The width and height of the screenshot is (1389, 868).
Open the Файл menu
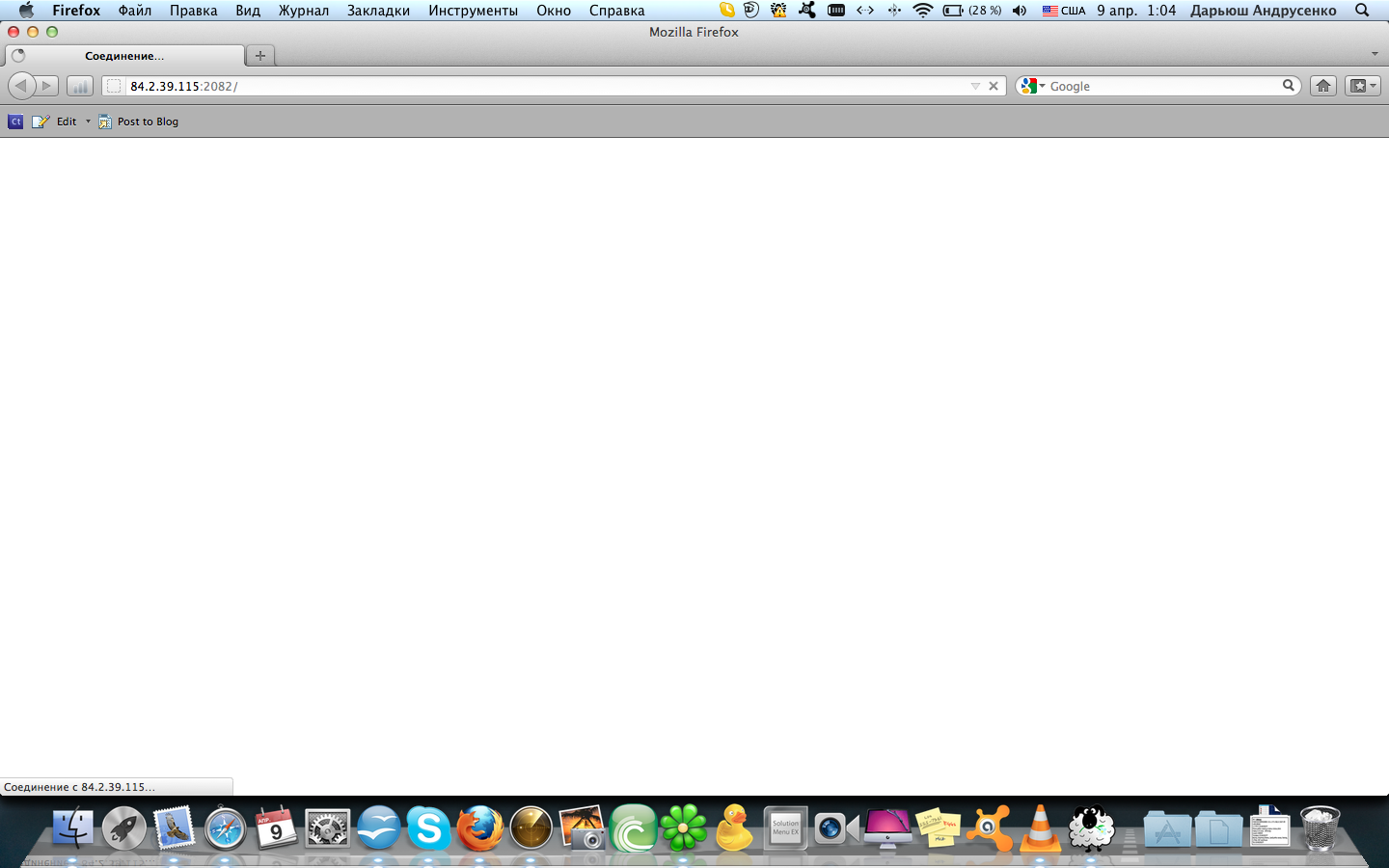pyautogui.click(x=135, y=11)
